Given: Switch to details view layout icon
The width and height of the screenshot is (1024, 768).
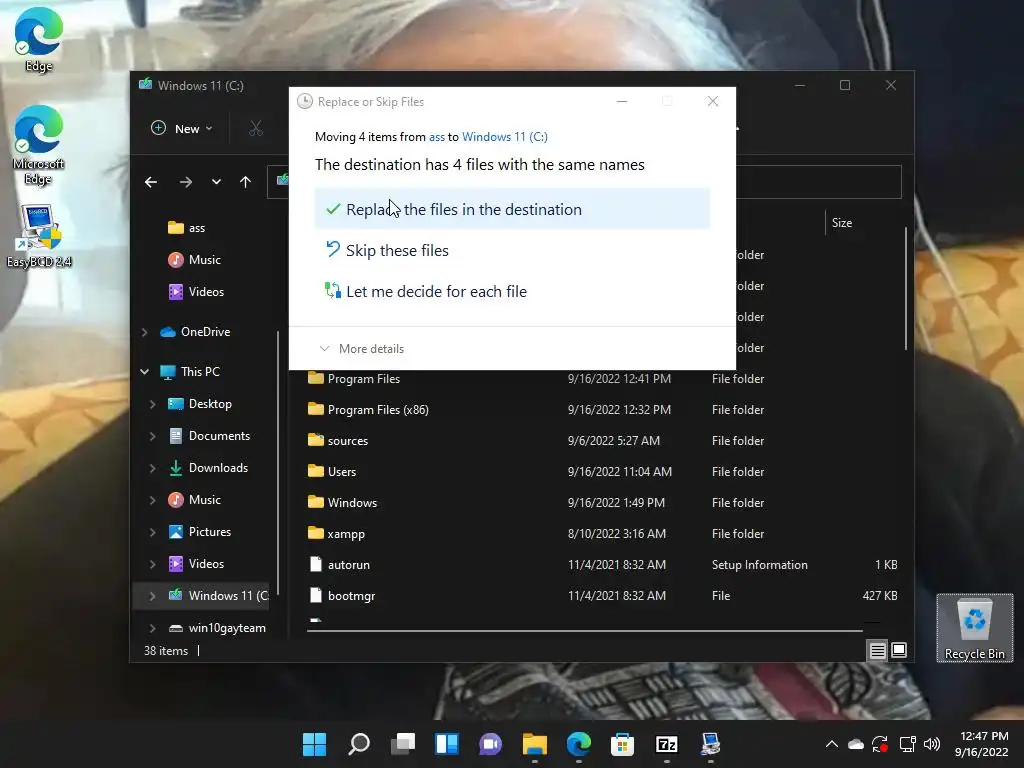Looking at the screenshot, I should (877, 650).
